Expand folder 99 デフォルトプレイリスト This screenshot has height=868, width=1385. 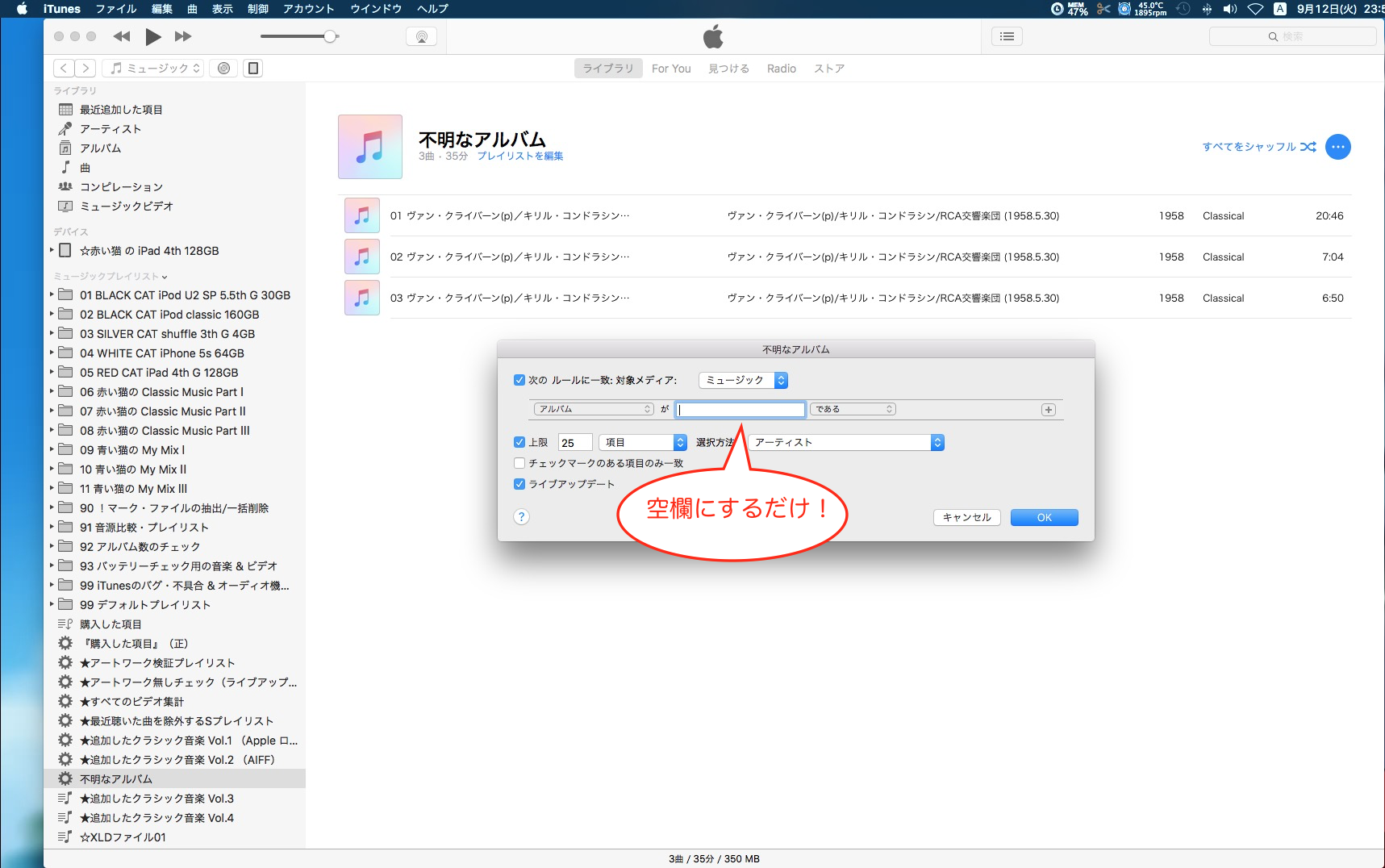pyautogui.click(x=52, y=605)
